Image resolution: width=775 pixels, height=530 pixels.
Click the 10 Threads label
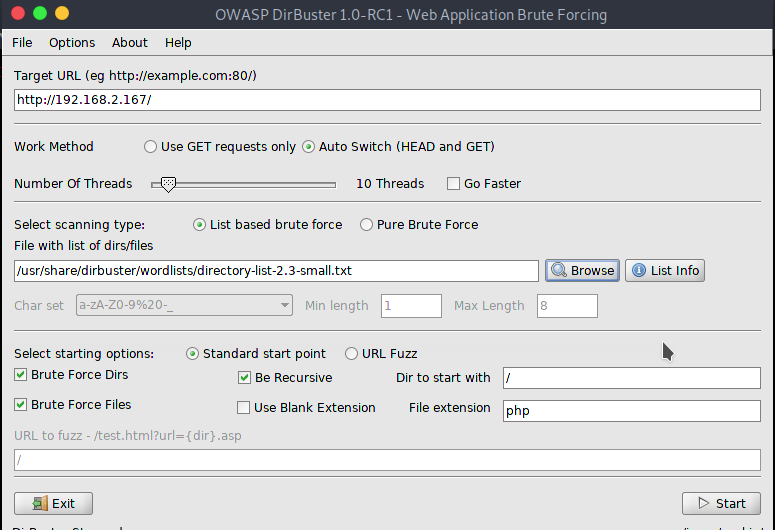390,183
